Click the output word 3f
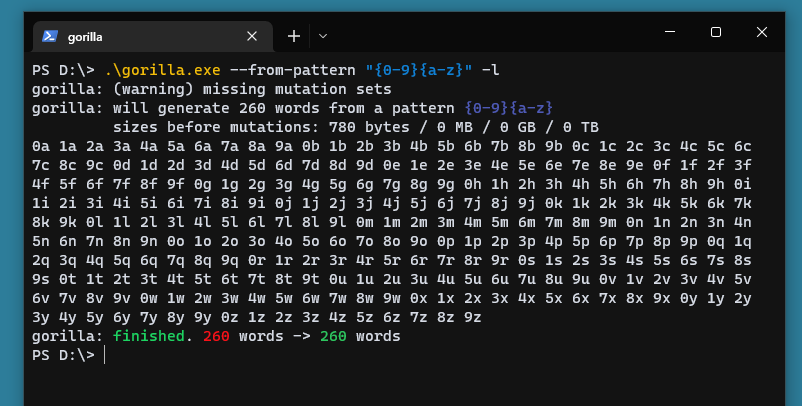The height and width of the screenshot is (406, 802). pos(743,166)
